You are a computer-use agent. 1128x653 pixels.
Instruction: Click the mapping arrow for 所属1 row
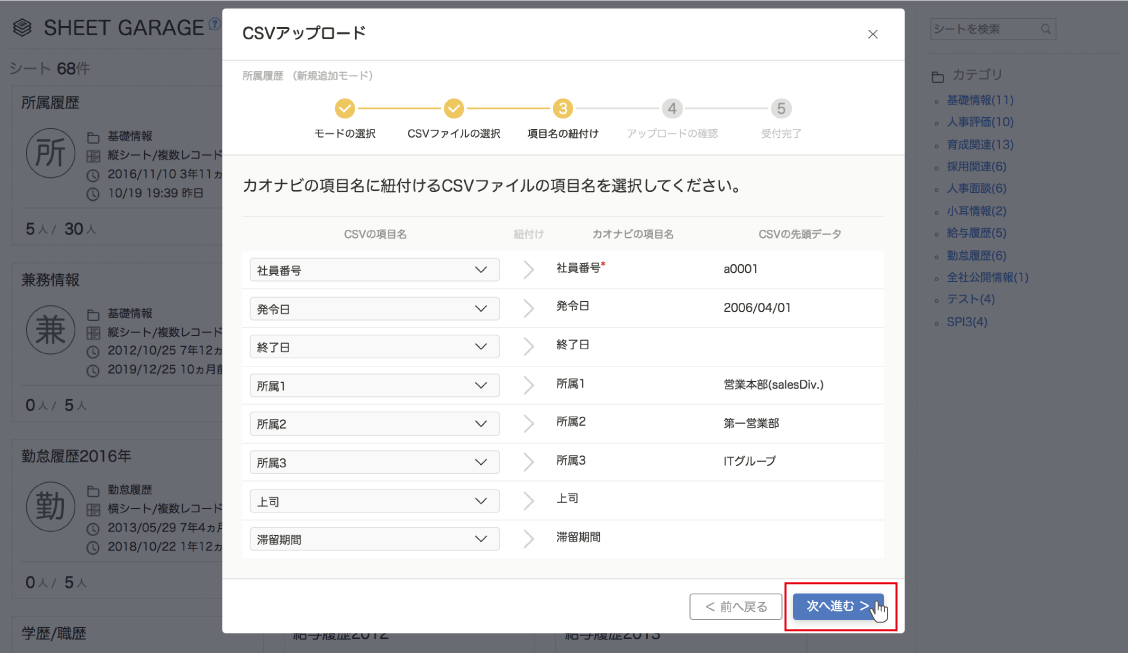click(529, 385)
